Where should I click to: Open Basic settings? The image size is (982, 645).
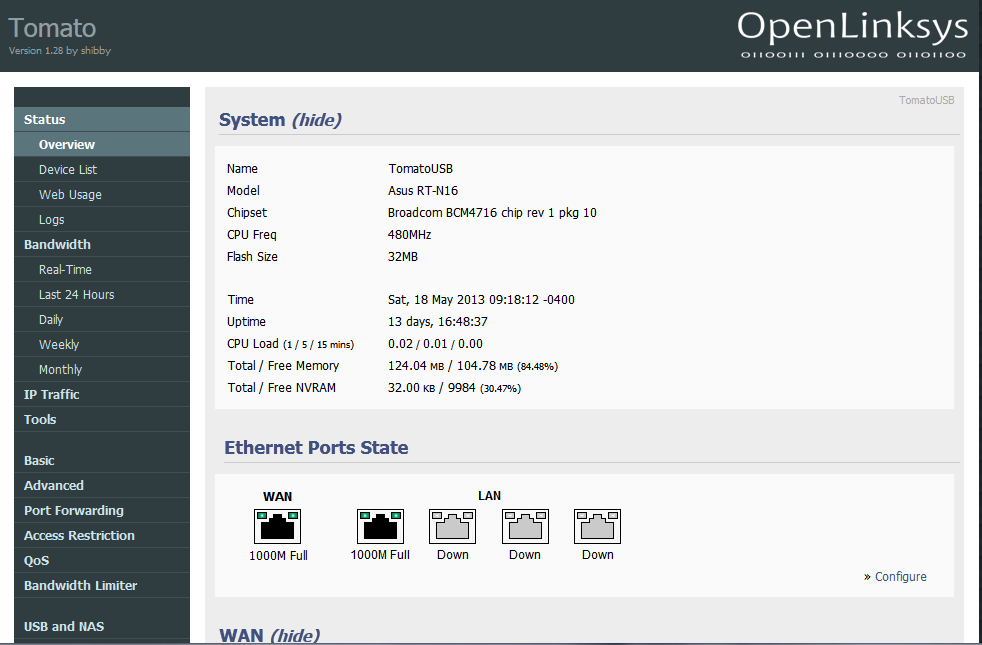point(102,461)
